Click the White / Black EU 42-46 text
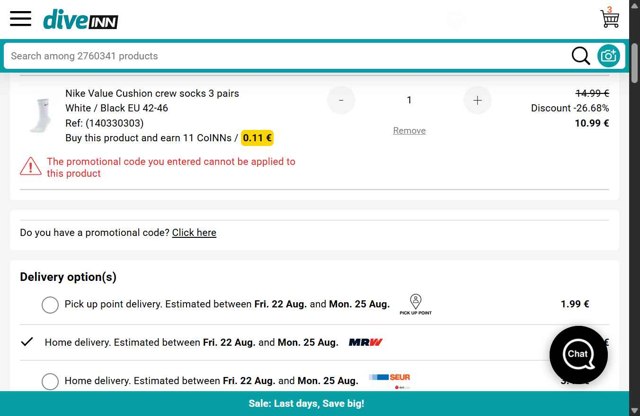This screenshot has width=640, height=416. click(x=117, y=108)
